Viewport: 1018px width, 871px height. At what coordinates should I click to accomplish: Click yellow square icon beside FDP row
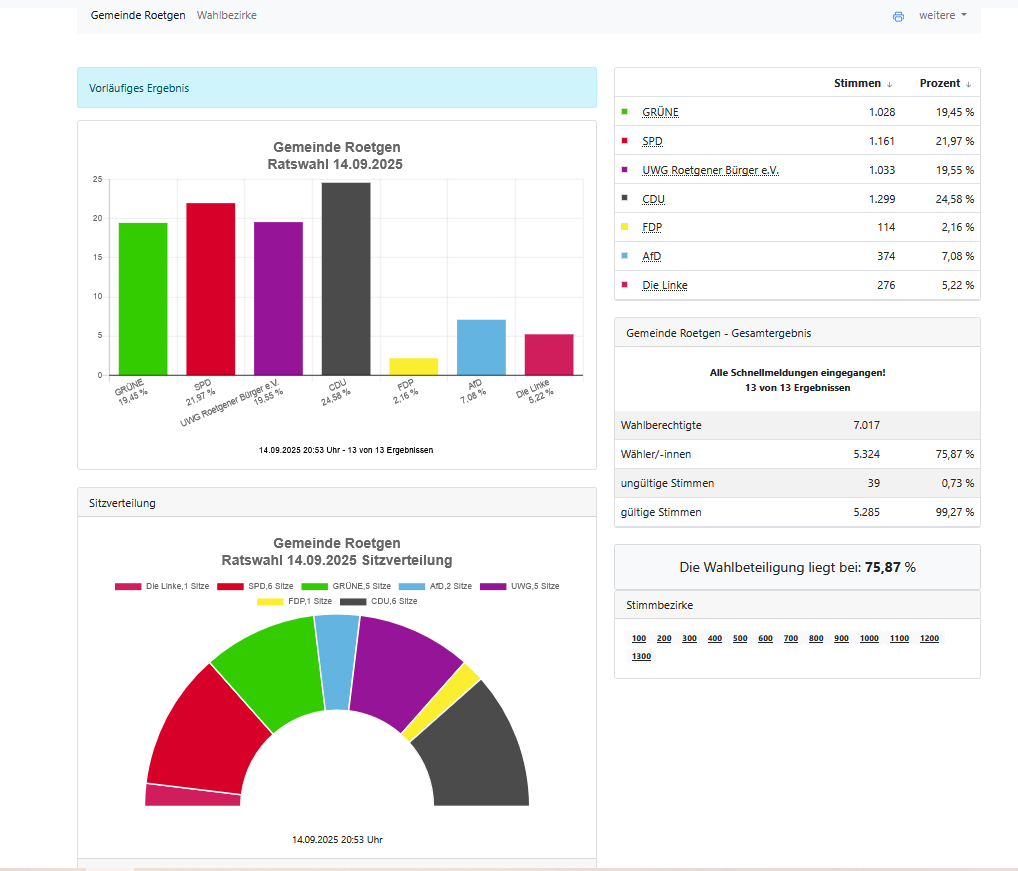tap(625, 227)
